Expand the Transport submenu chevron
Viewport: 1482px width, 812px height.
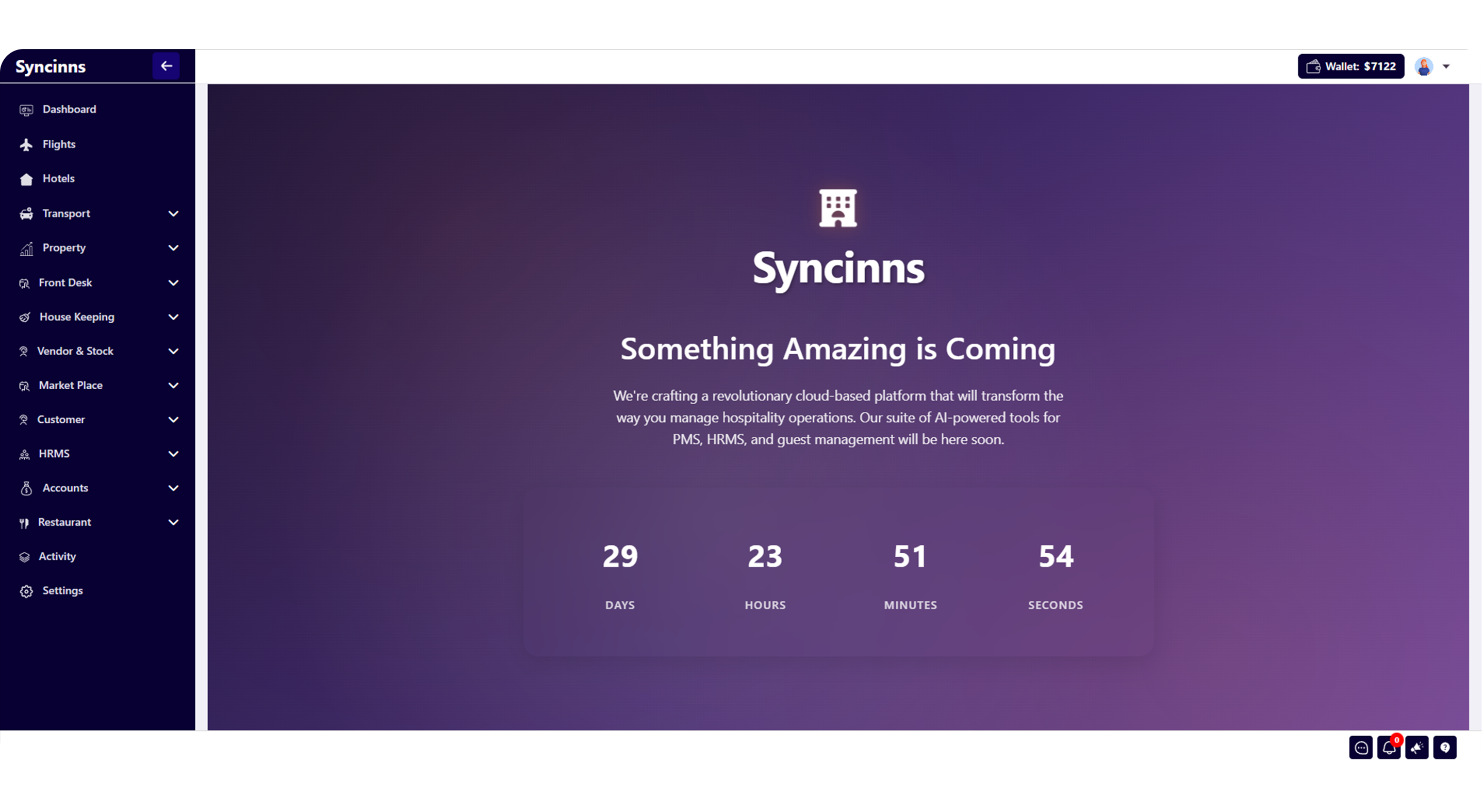pyautogui.click(x=173, y=213)
